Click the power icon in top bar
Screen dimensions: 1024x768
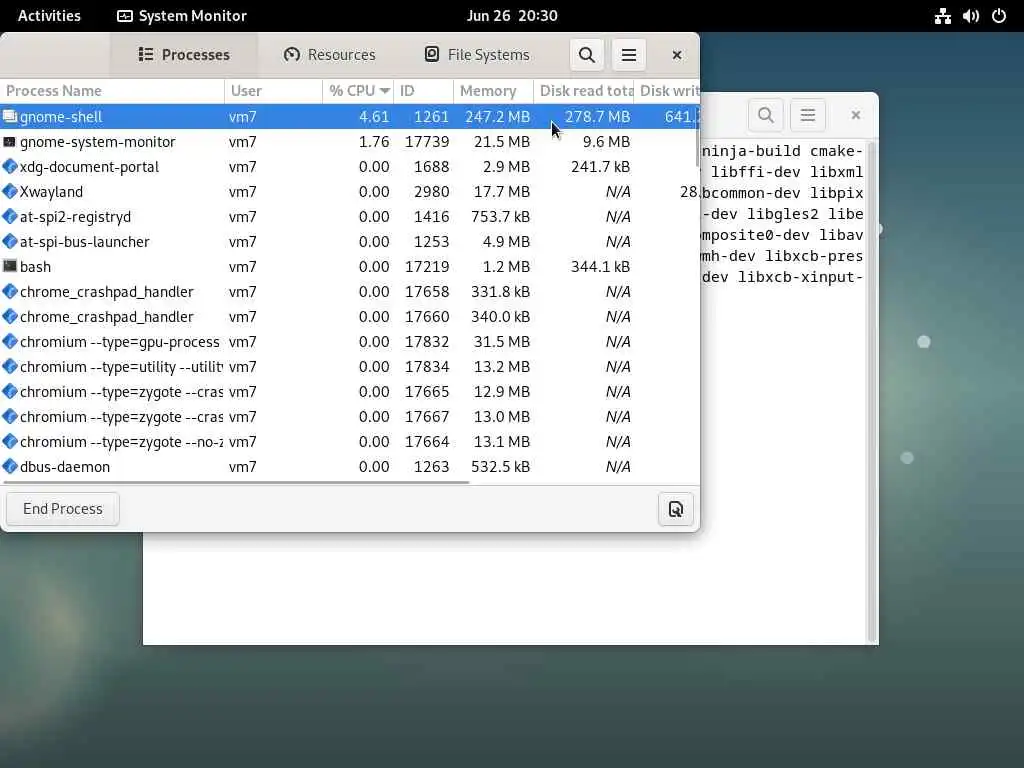click(x=999, y=16)
